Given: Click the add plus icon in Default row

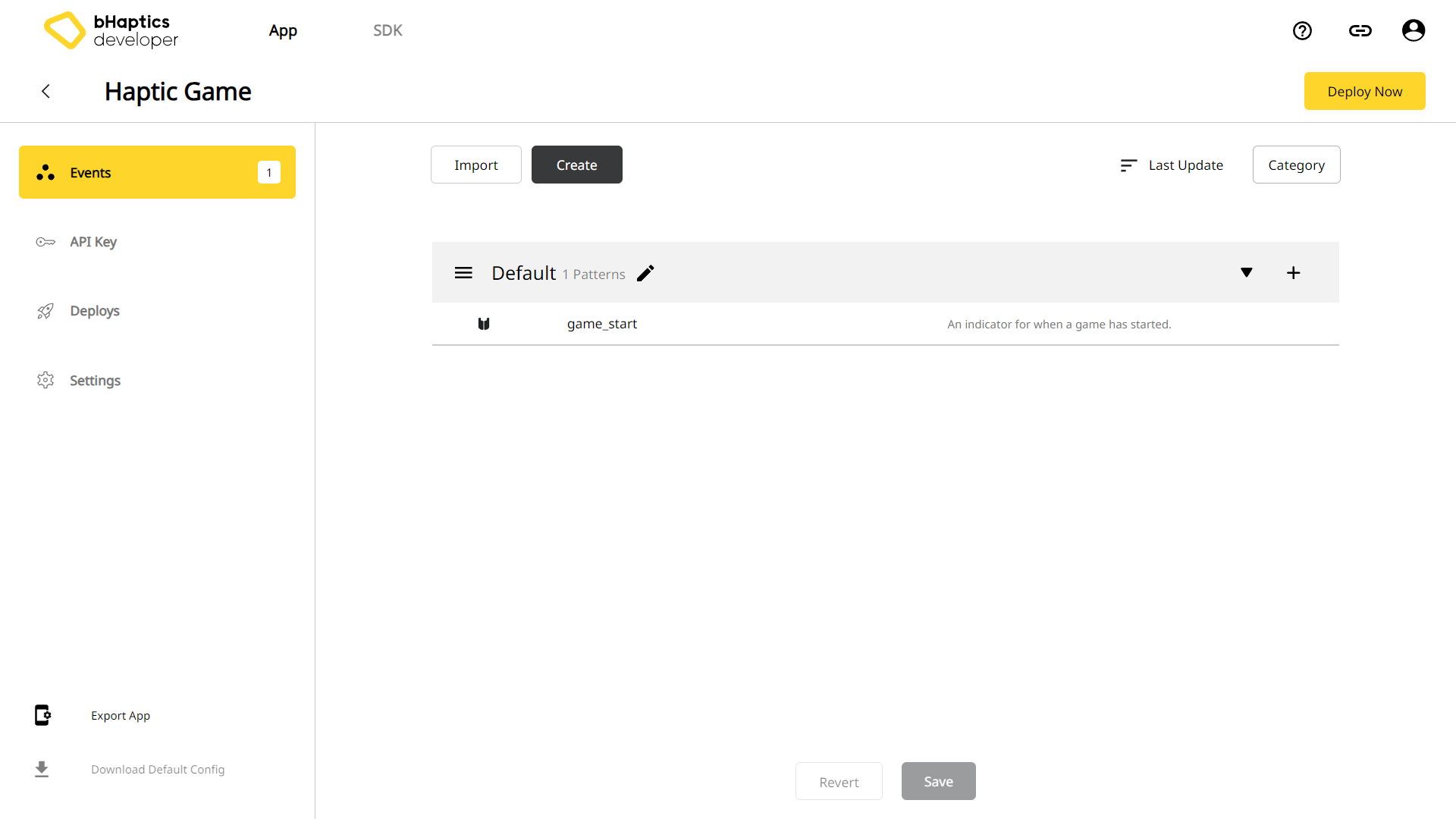Looking at the screenshot, I should (1293, 272).
